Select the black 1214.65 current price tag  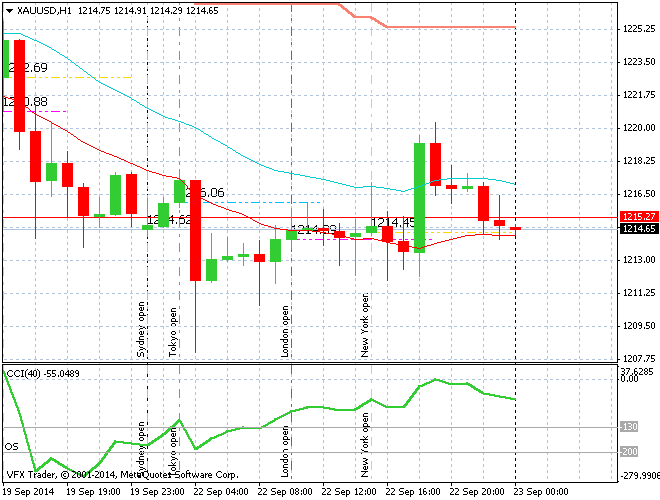pos(637,229)
